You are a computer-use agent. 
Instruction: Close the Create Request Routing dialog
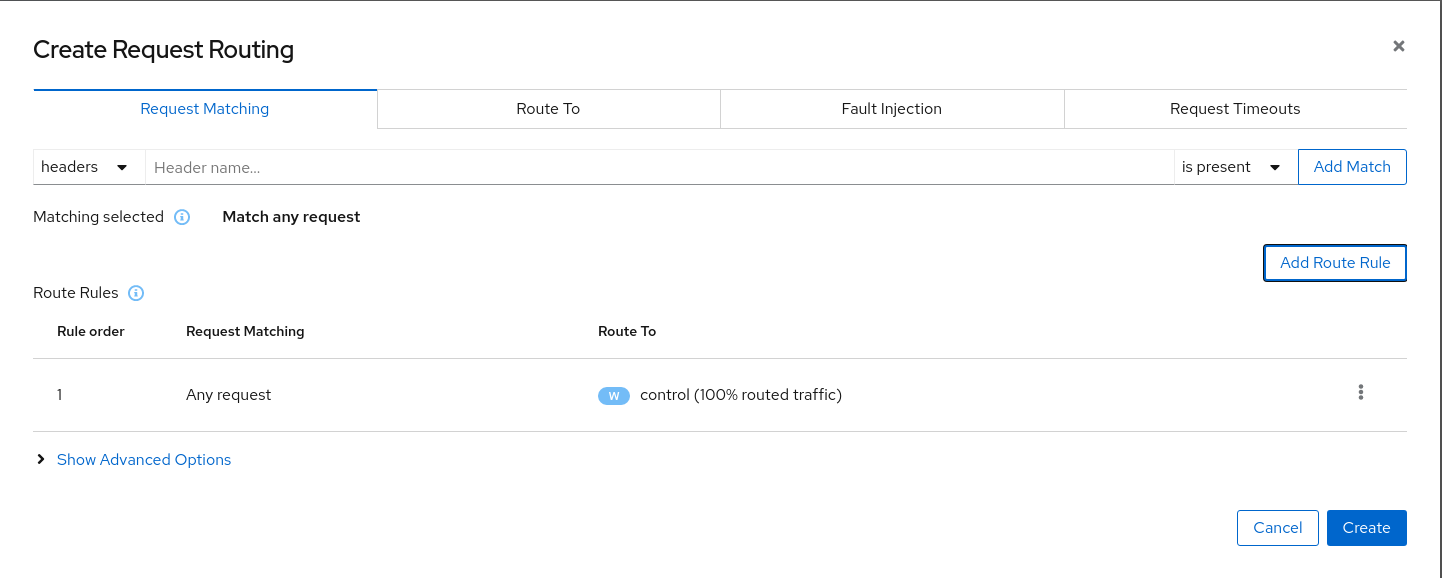pos(1398,45)
